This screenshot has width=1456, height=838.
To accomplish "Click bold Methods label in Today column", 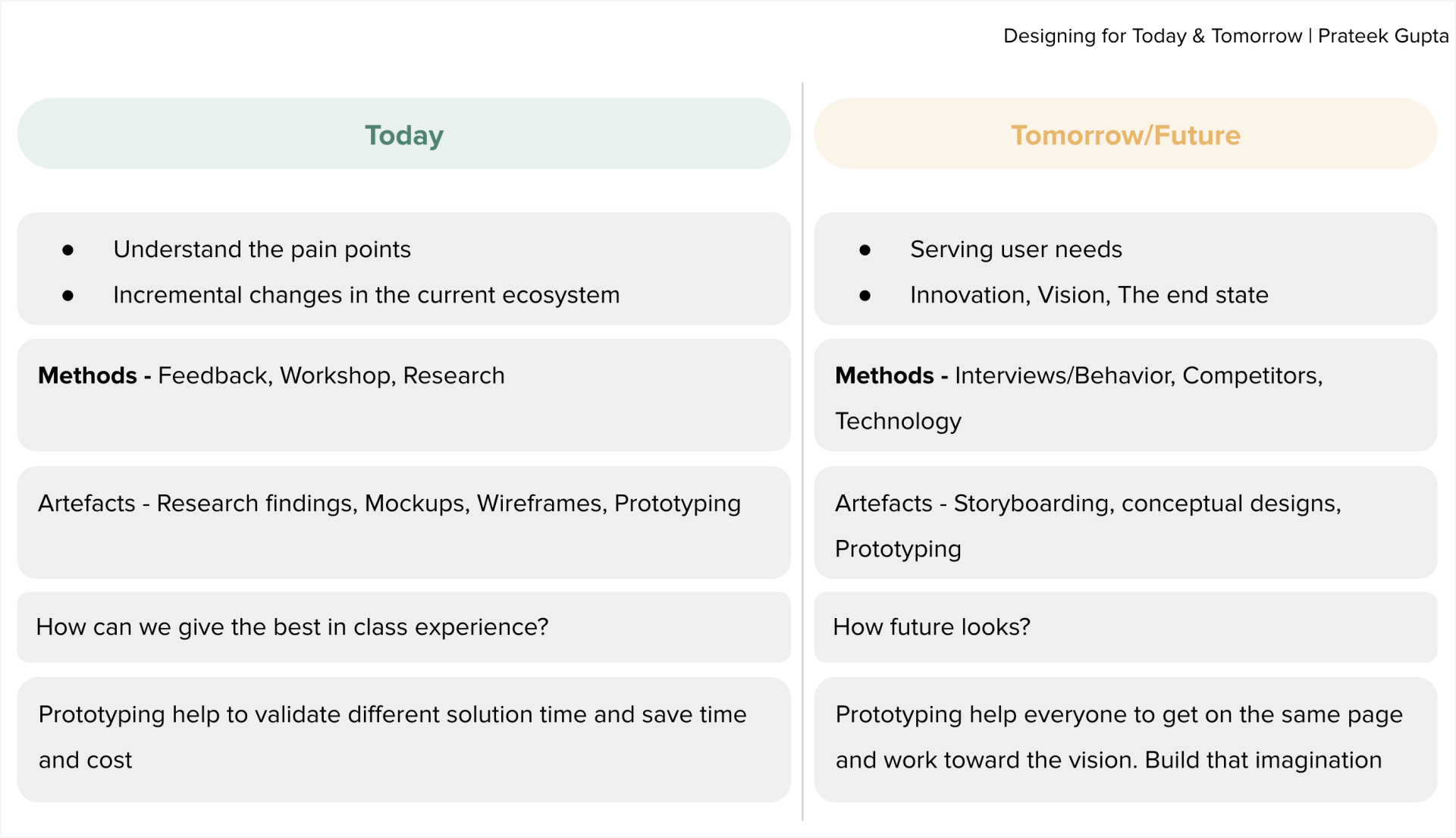I will pos(87,375).
